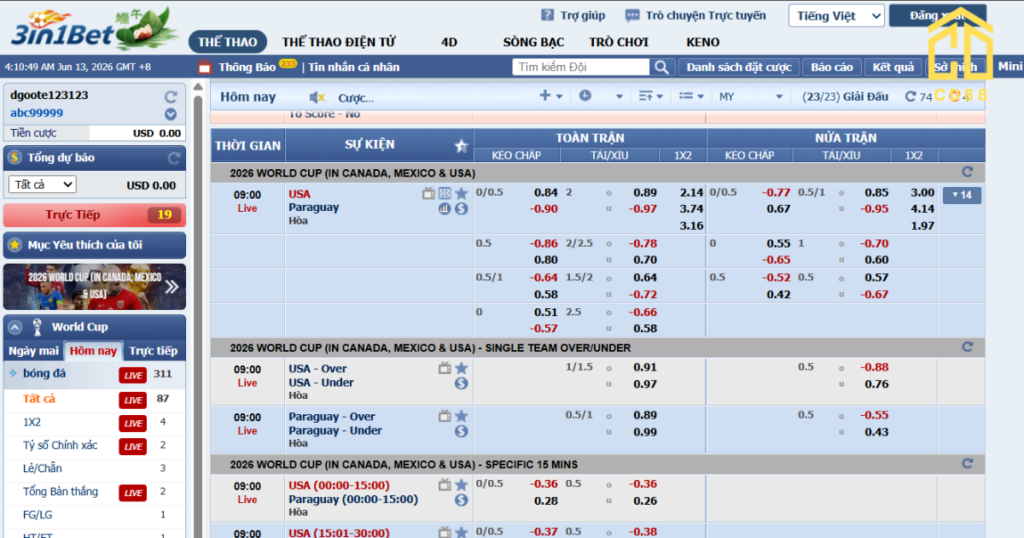Open the SÒNG BẠC menu
1024x538 pixels.
[x=534, y=42]
